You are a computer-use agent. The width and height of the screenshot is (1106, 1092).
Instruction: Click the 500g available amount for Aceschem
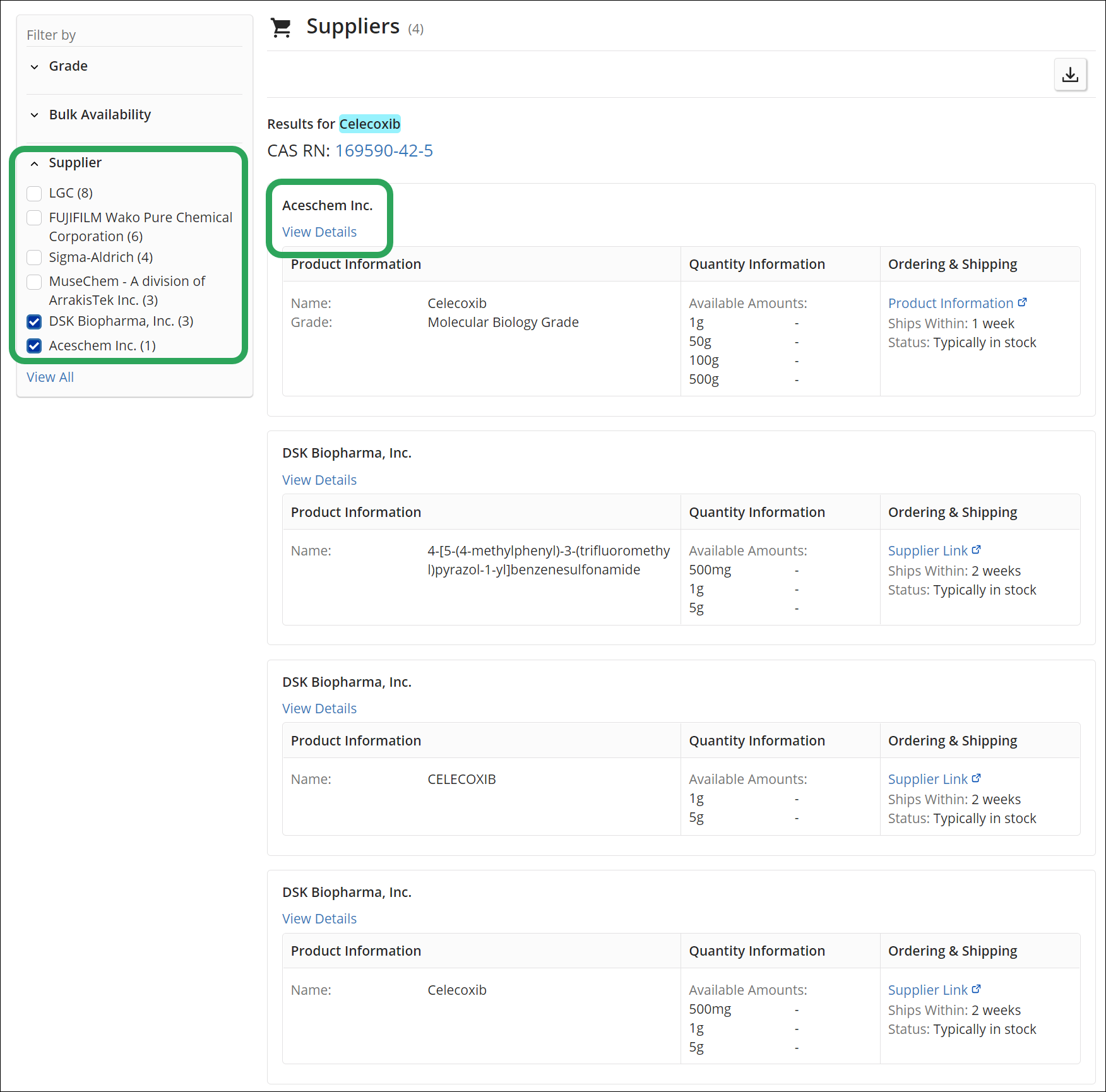704,379
